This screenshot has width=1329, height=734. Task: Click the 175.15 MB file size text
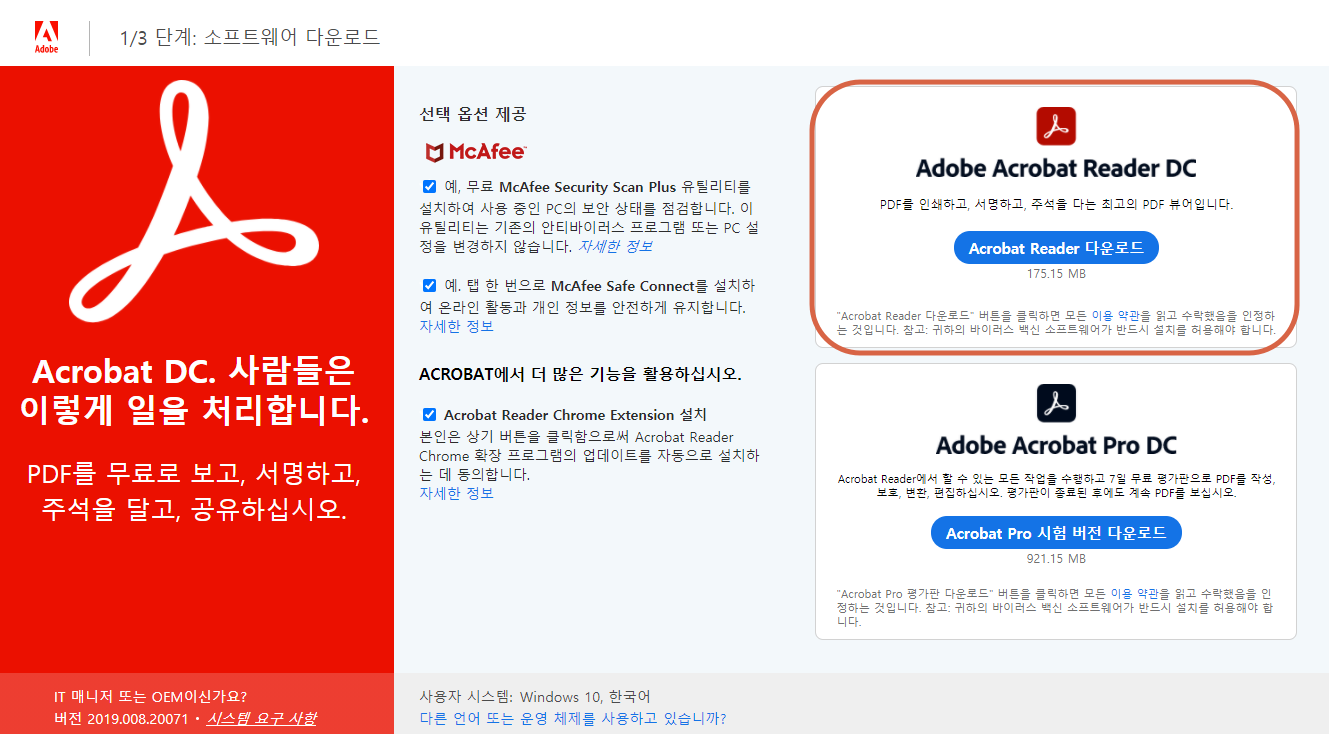pyautogui.click(x=1056, y=274)
